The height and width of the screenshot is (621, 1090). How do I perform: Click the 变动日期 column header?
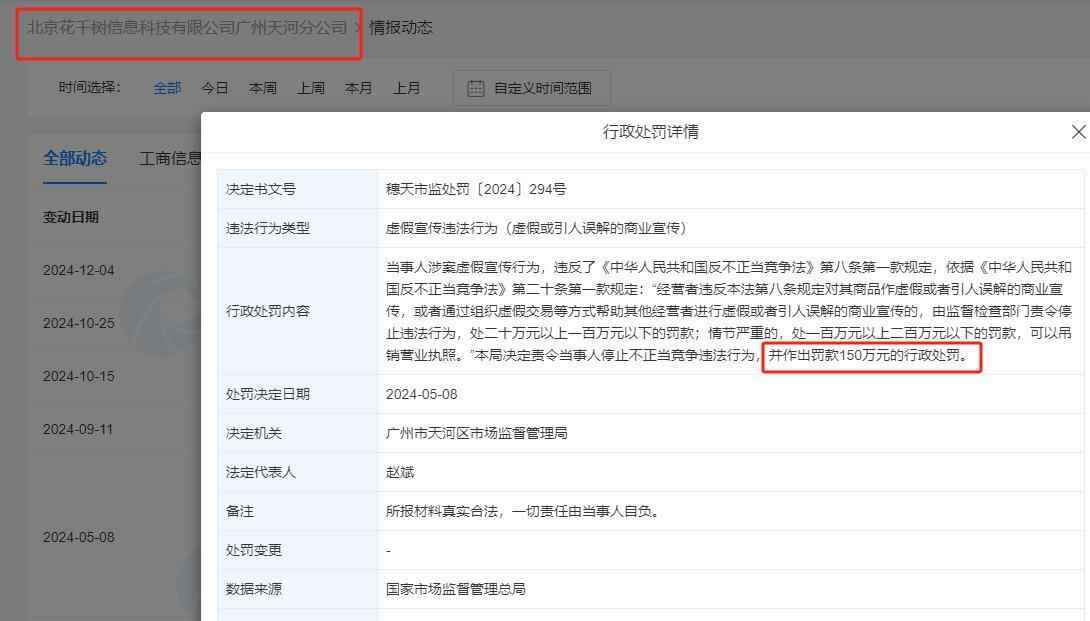(71, 217)
